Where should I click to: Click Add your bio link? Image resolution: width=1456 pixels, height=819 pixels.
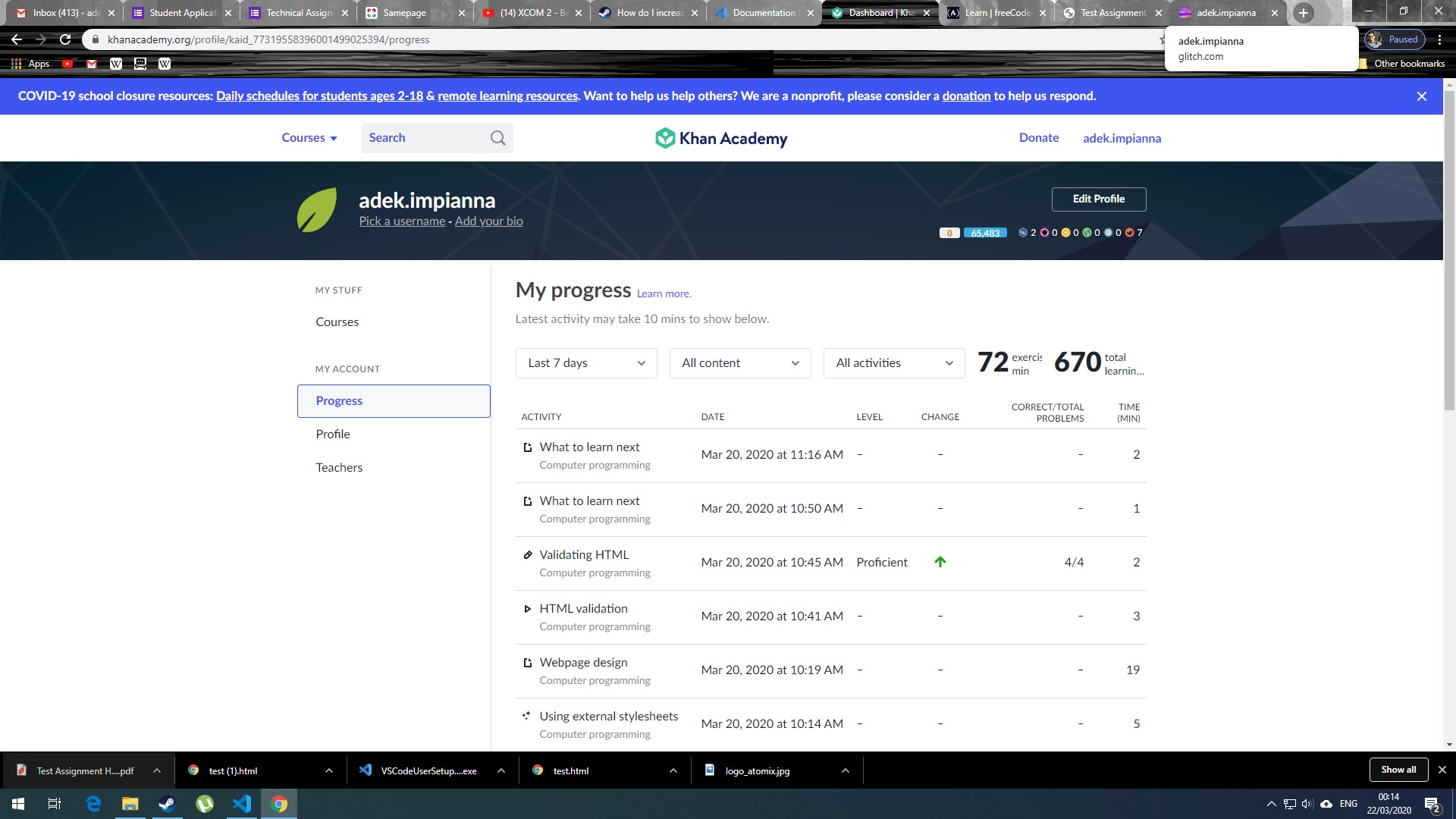[489, 221]
